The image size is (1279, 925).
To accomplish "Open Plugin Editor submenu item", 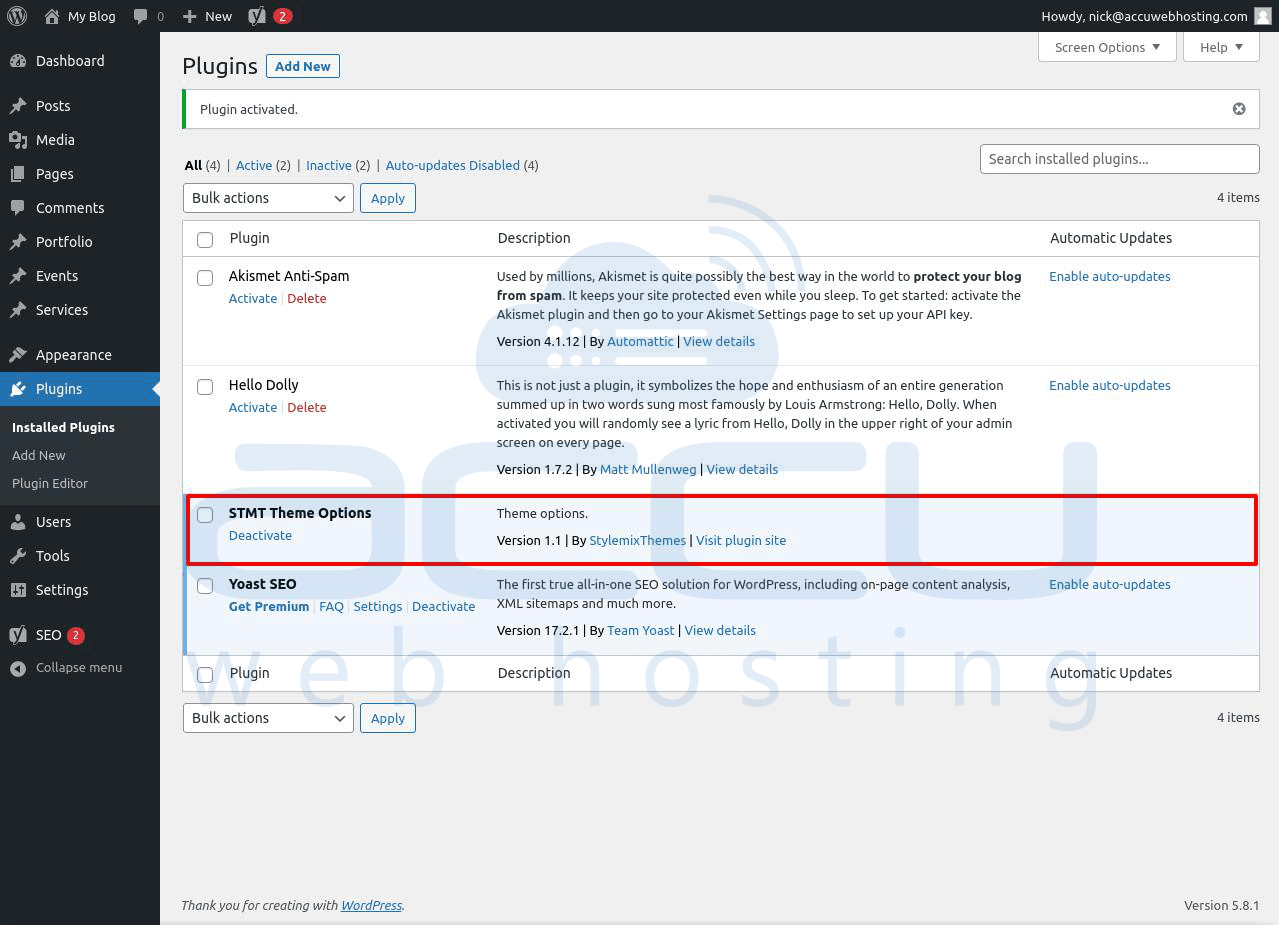I will 50,483.
